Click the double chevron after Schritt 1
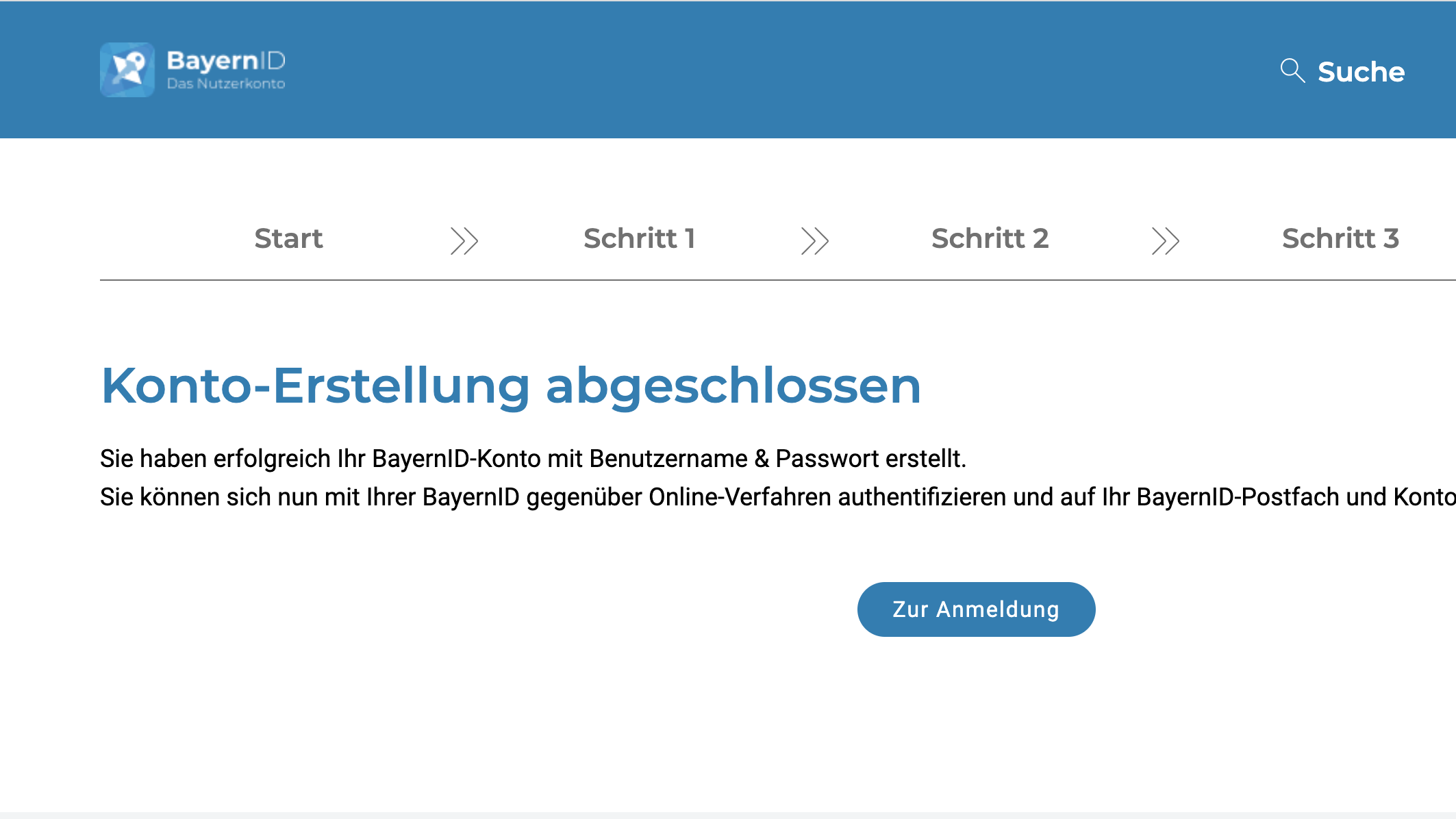The width and height of the screenshot is (1456, 819). pyautogui.click(x=815, y=240)
